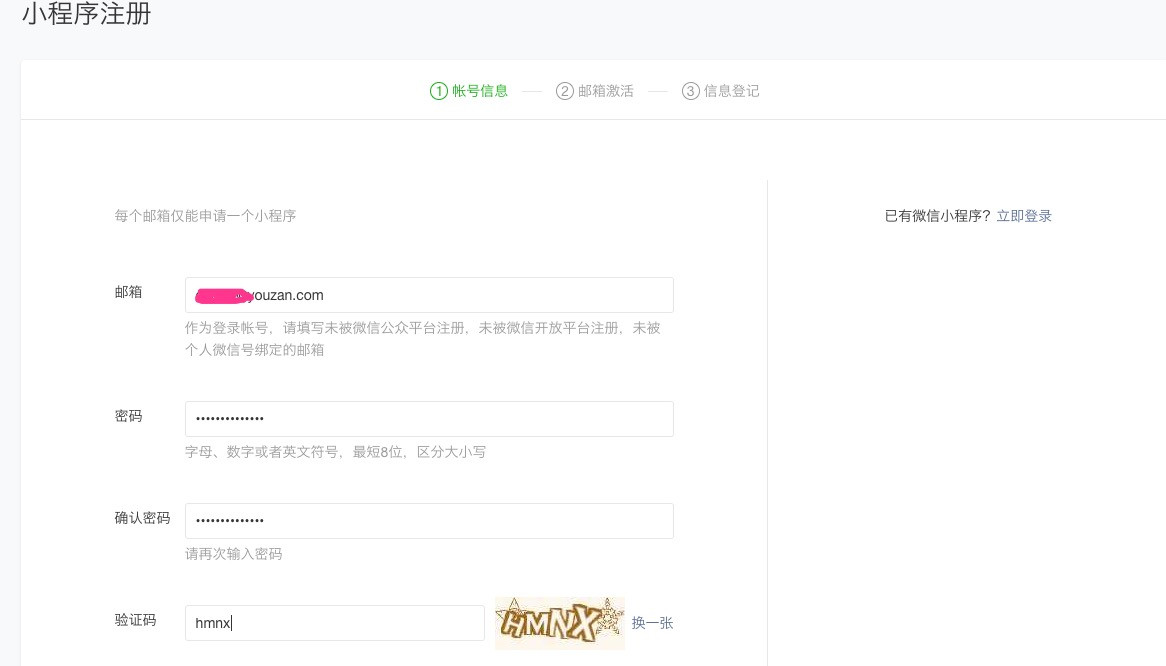Click the 每个邮箱仅能申请一个小程序 notice text
This screenshot has width=1166, height=666.
[205, 216]
